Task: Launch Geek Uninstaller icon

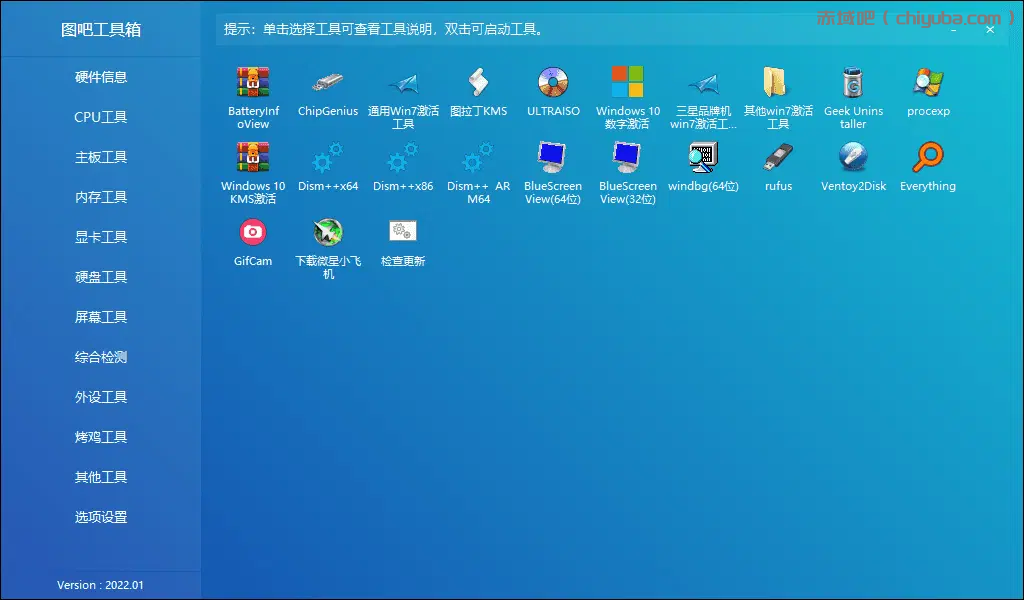Action: point(853,83)
